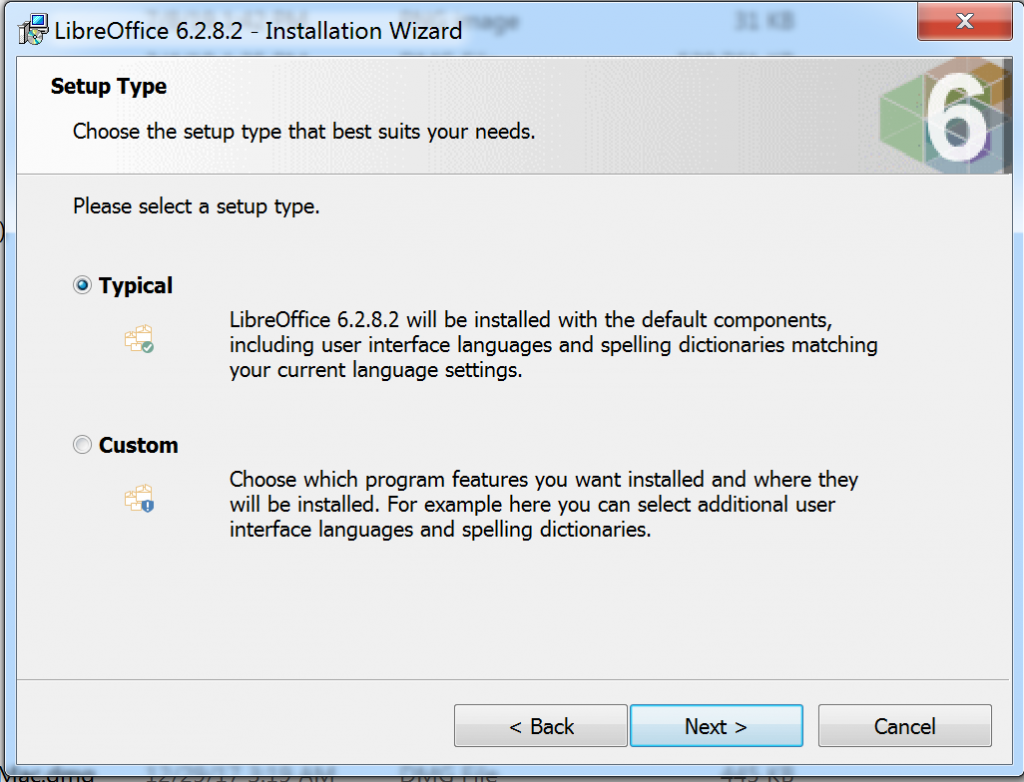Click the Custom setup package icon
This screenshot has height=782, width=1024.
tap(139, 499)
